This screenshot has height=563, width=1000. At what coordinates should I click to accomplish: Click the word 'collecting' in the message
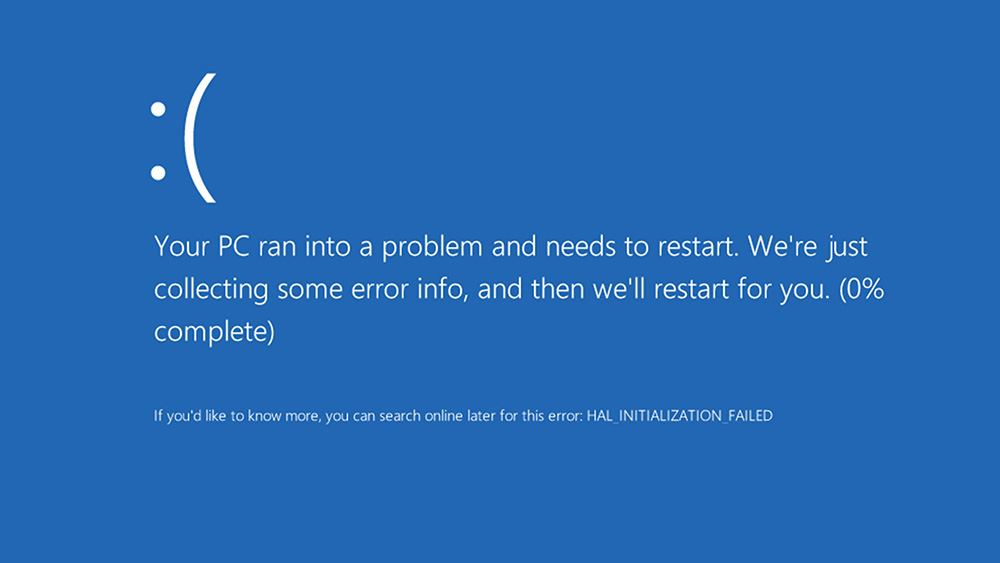[211, 290]
